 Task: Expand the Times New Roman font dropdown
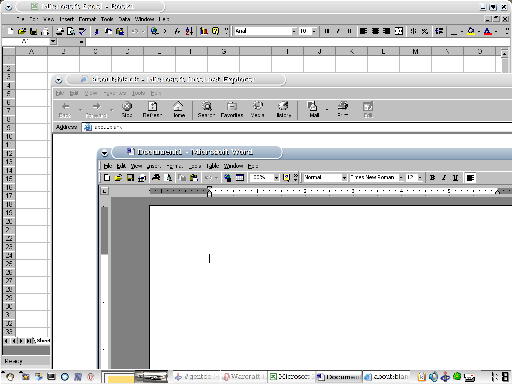(x=401, y=178)
